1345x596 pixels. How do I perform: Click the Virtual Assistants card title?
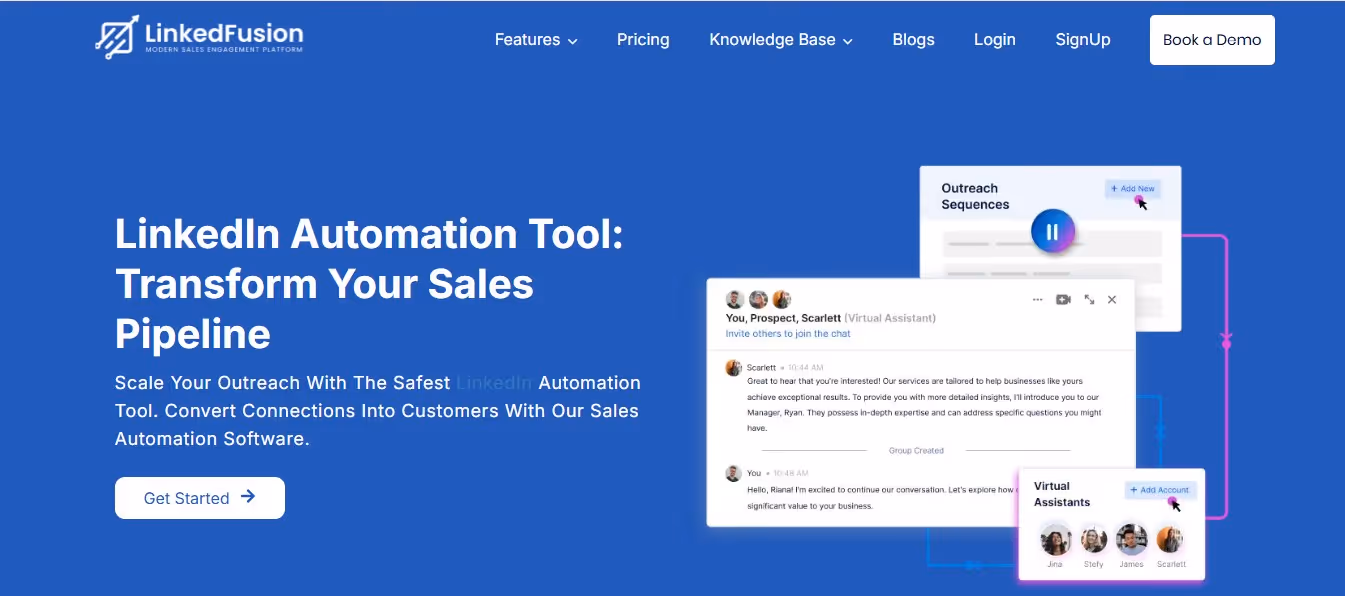point(1062,494)
